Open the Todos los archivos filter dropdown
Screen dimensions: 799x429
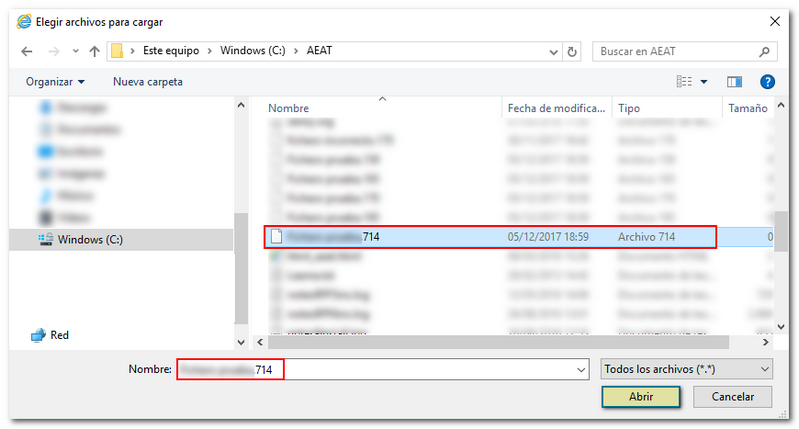(x=687, y=369)
